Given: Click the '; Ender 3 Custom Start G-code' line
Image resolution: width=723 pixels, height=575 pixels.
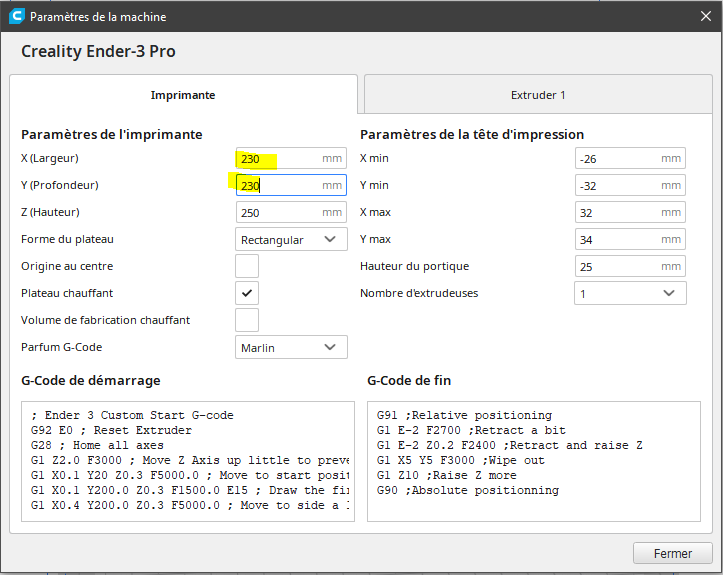Looking at the screenshot, I should coord(132,415).
